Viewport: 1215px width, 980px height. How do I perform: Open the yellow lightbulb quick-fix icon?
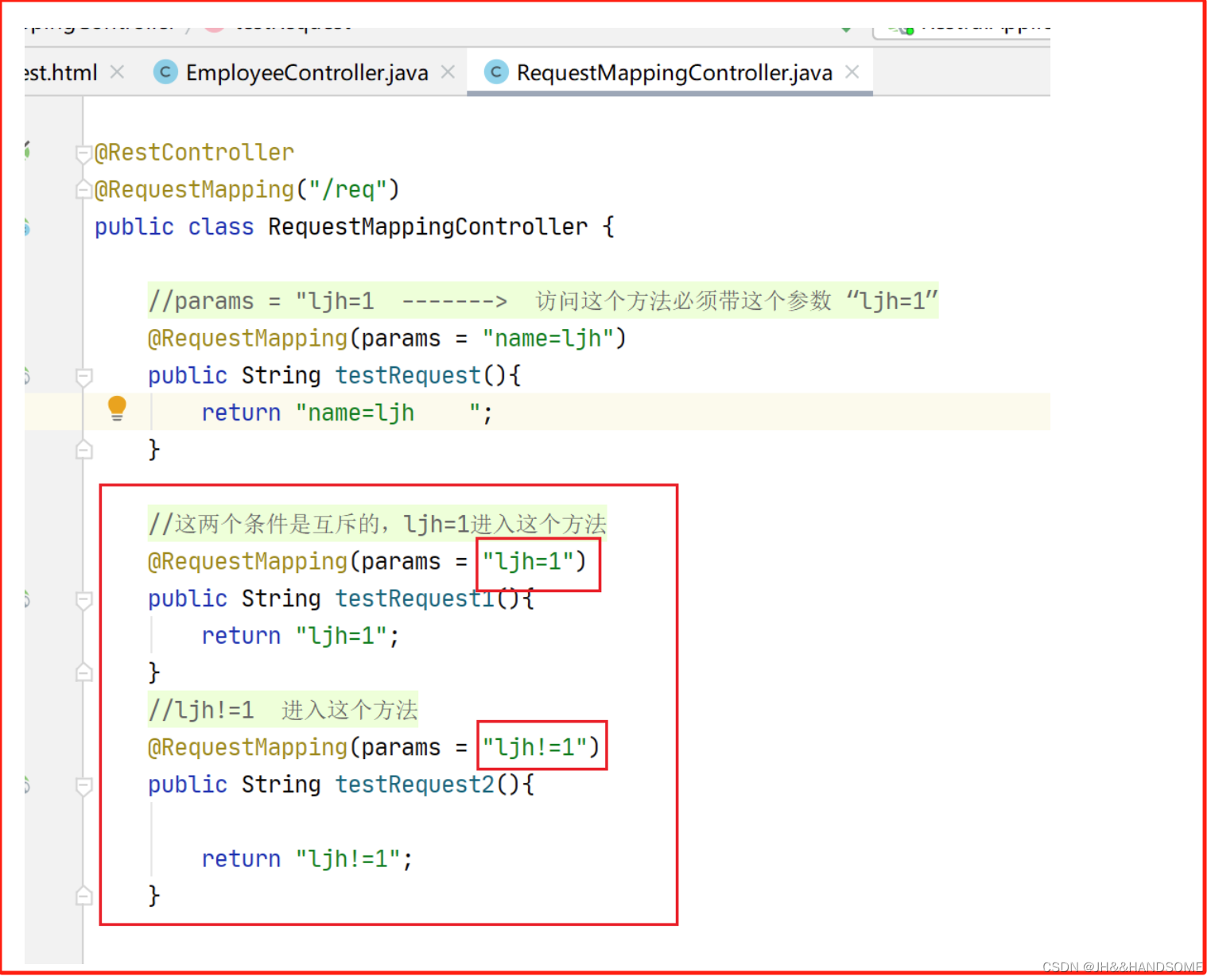117,409
